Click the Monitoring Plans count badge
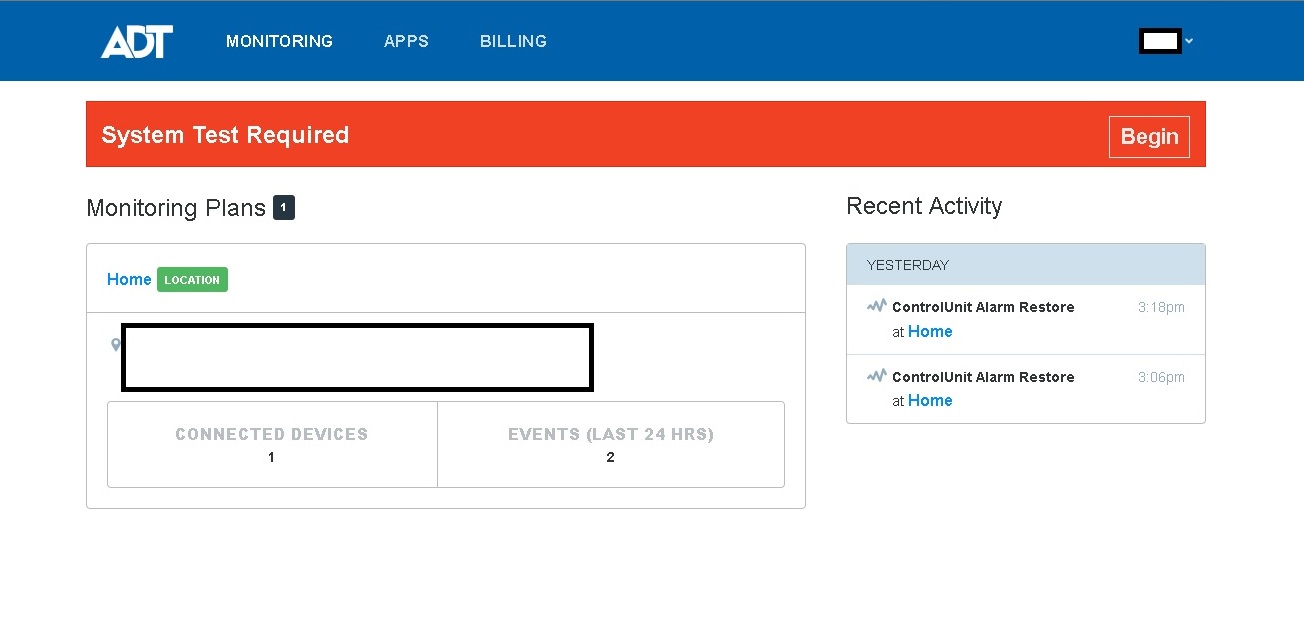Viewport: 1304px width, 623px height. click(x=284, y=208)
